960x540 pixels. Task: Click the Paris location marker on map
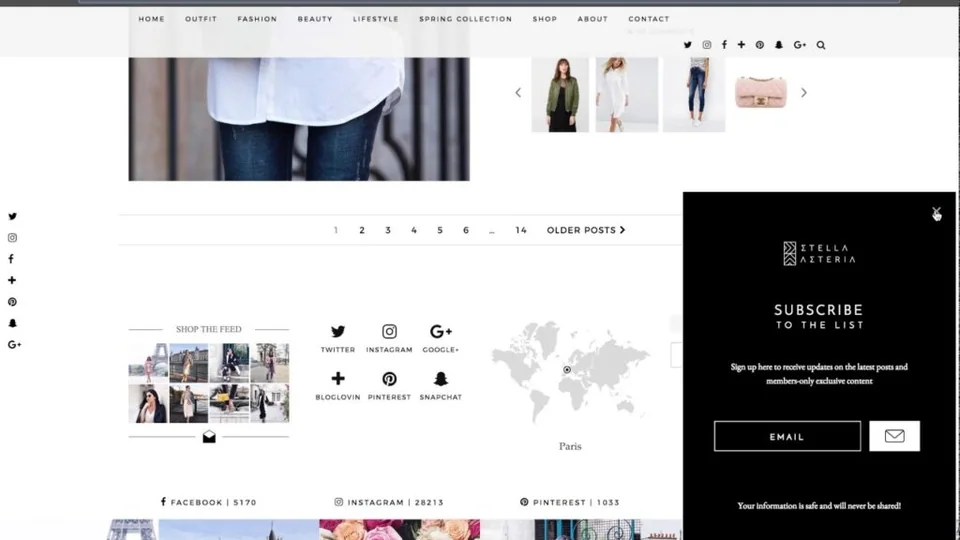pyautogui.click(x=567, y=370)
